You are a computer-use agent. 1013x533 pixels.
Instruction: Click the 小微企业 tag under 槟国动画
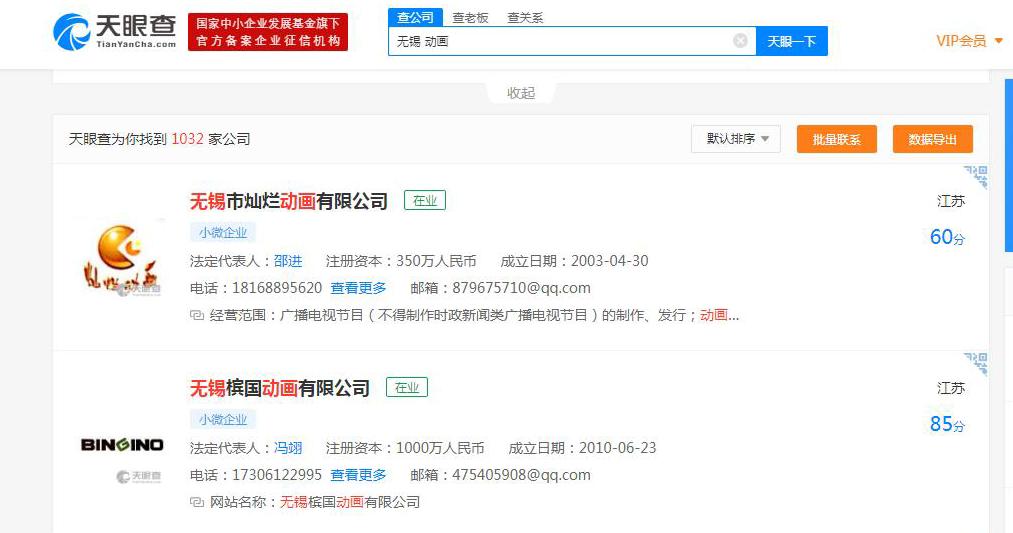[223, 420]
